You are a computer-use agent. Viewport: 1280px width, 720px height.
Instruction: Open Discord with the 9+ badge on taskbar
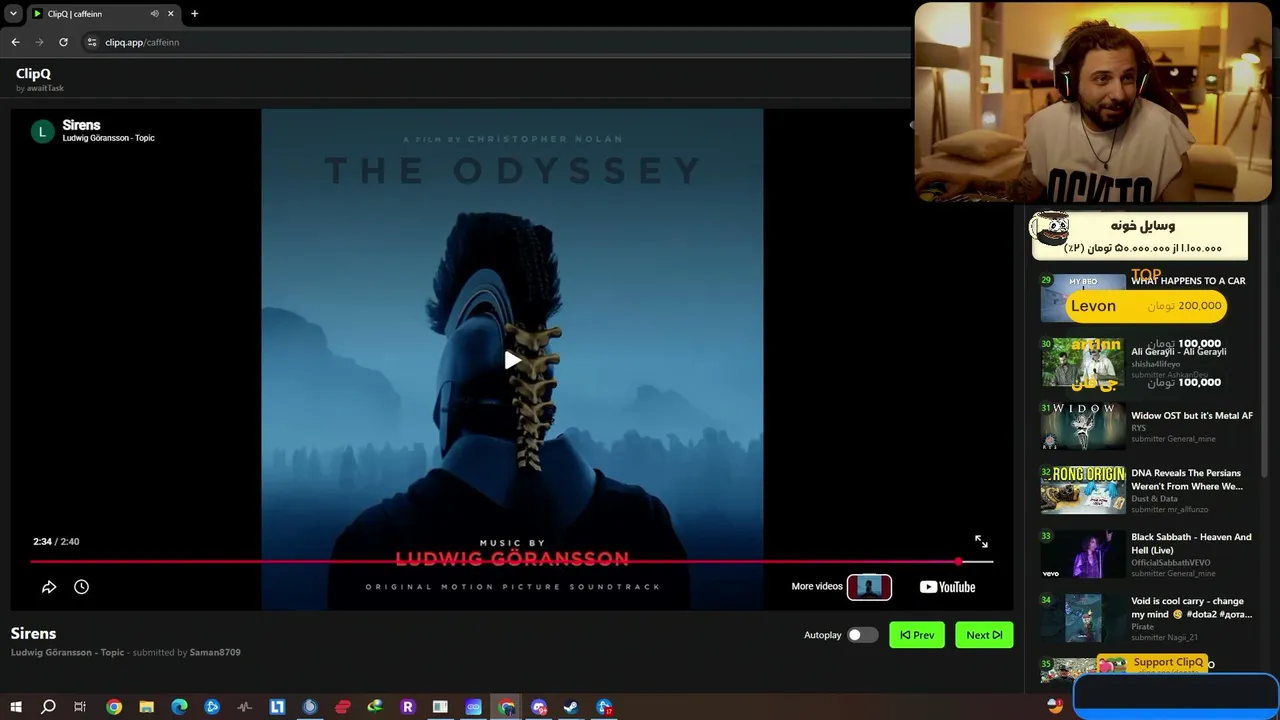pyautogui.click(x=539, y=707)
